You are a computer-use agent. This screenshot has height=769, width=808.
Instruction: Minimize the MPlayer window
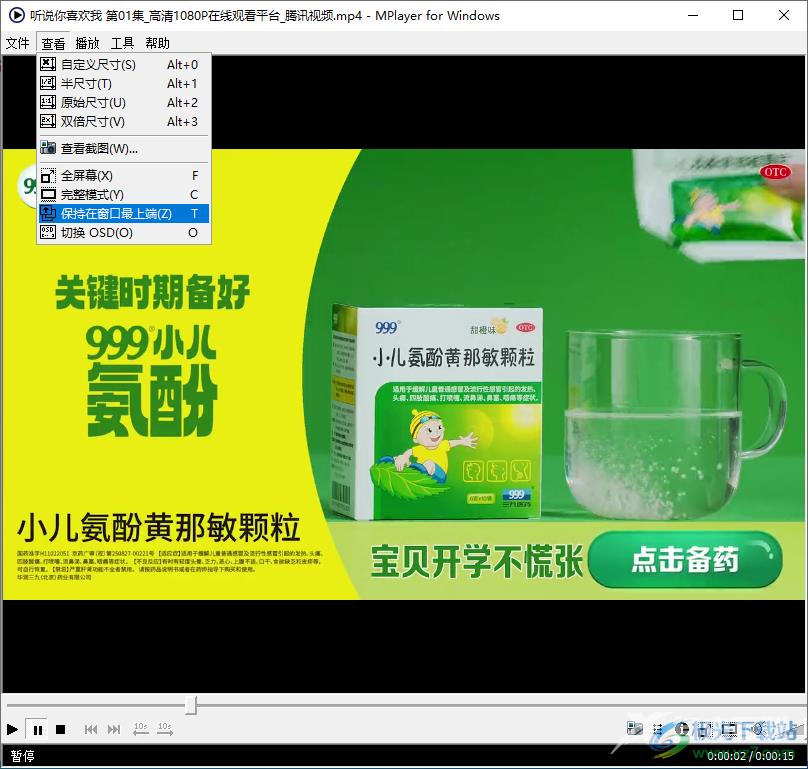(x=693, y=15)
